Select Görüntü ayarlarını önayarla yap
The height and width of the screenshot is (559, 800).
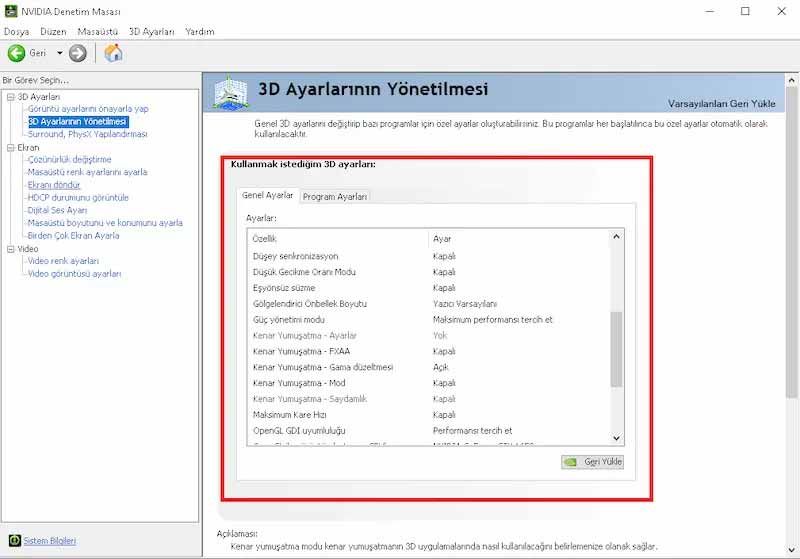click(88, 109)
